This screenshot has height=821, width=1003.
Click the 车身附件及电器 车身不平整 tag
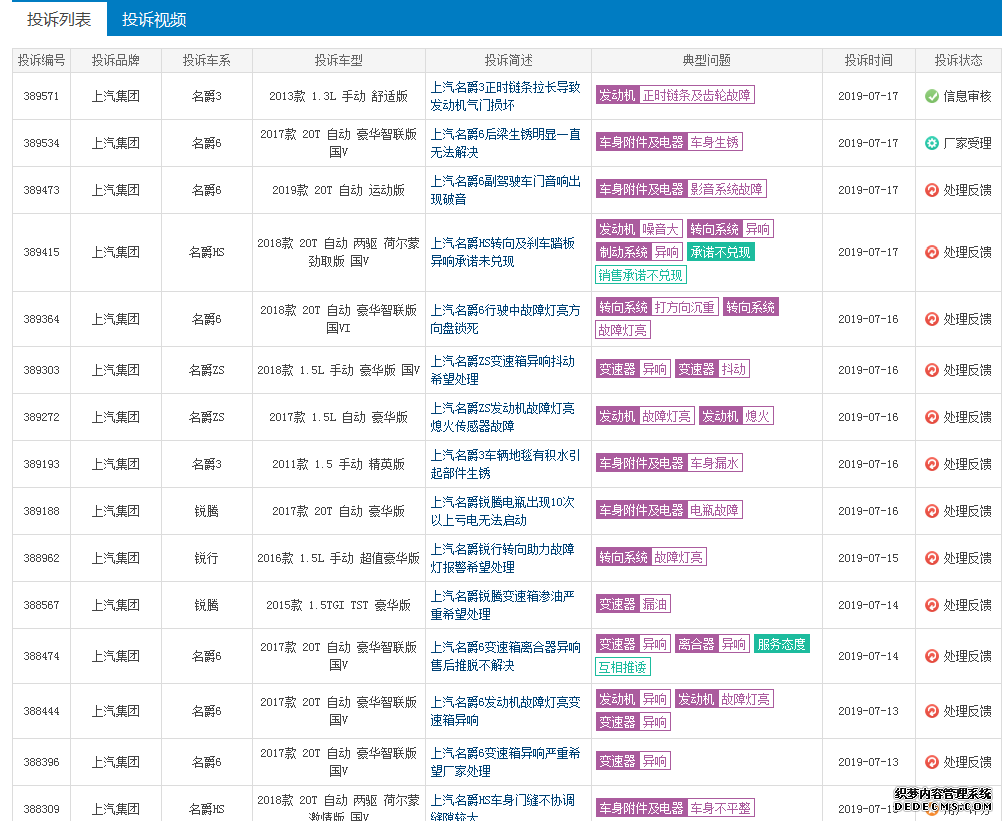(675, 808)
